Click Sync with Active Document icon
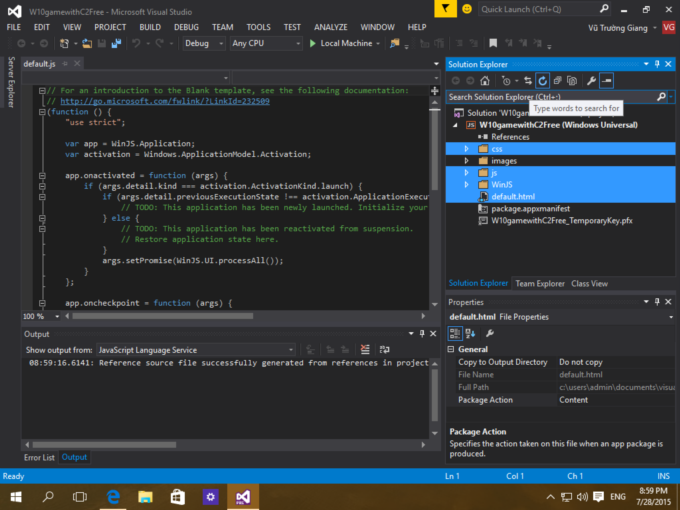The width and height of the screenshot is (680, 510). point(528,81)
